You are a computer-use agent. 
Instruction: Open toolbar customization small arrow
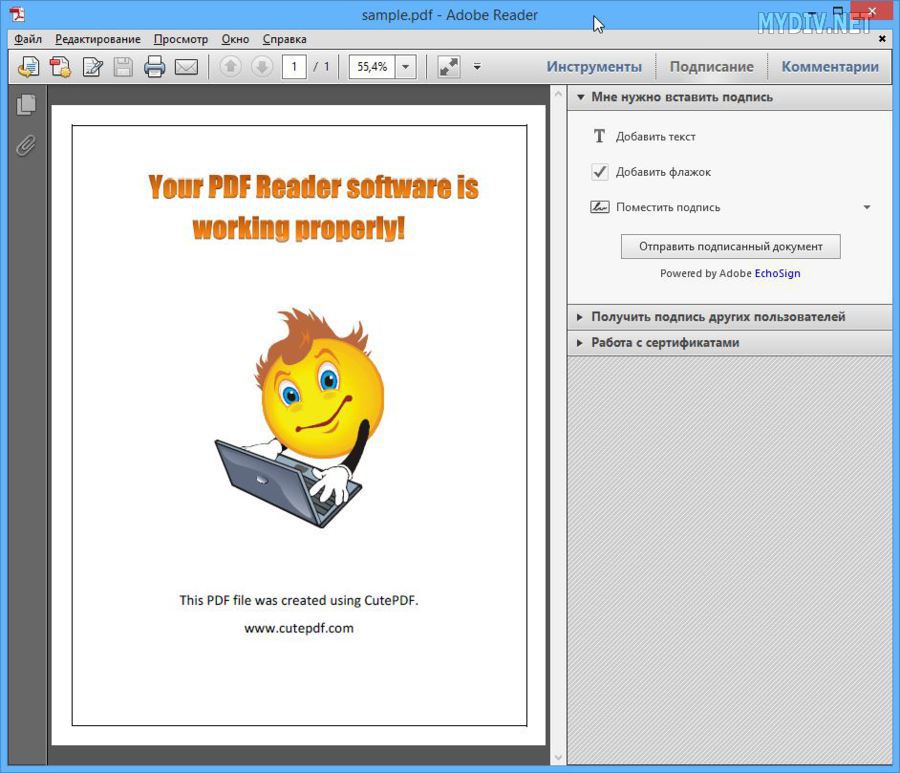(477, 67)
